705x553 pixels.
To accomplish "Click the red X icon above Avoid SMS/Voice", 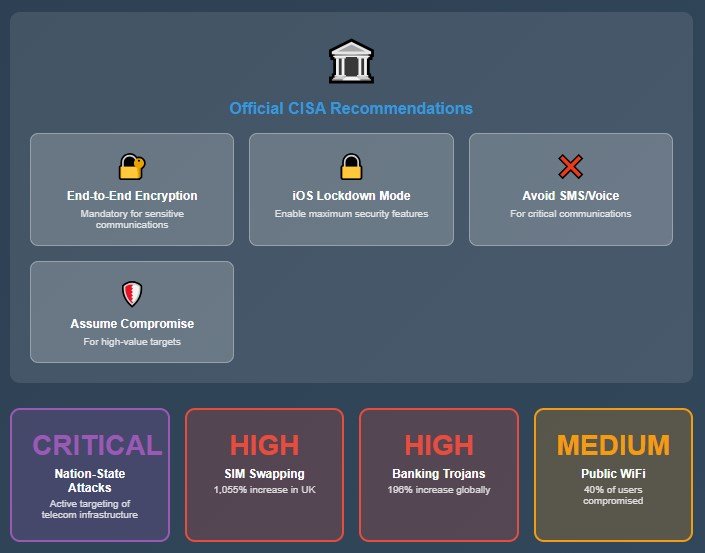I will pyautogui.click(x=571, y=166).
